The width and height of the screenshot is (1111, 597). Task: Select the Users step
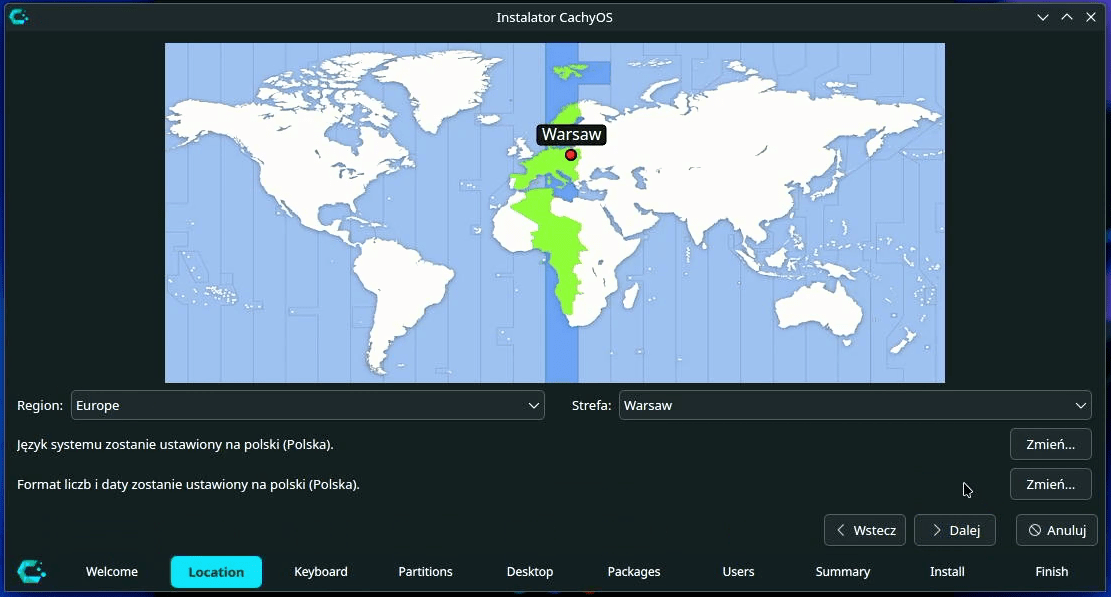click(738, 572)
